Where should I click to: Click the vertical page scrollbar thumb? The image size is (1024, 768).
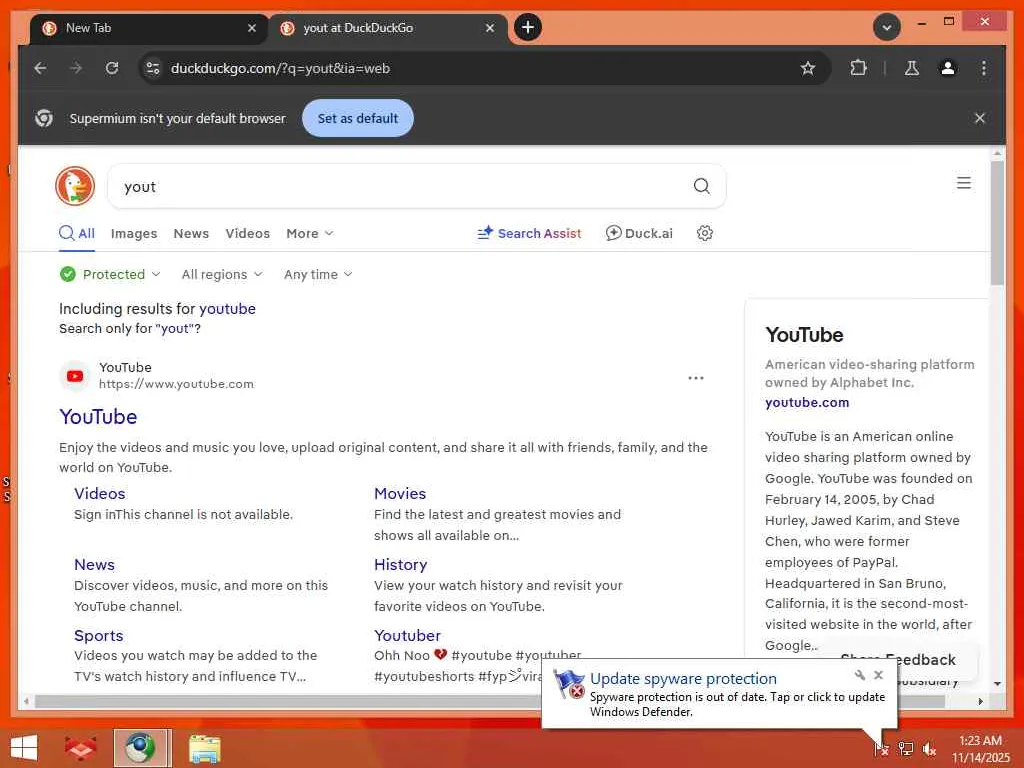(x=997, y=222)
